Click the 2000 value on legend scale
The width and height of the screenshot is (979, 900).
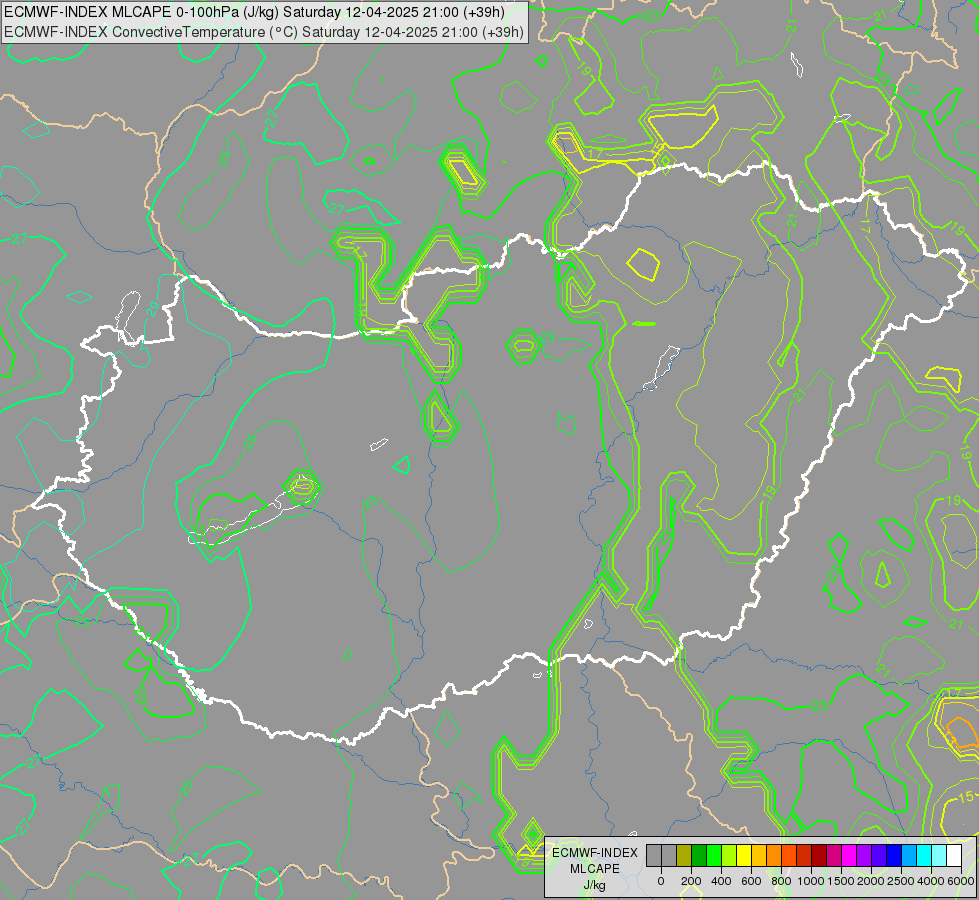(x=871, y=881)
